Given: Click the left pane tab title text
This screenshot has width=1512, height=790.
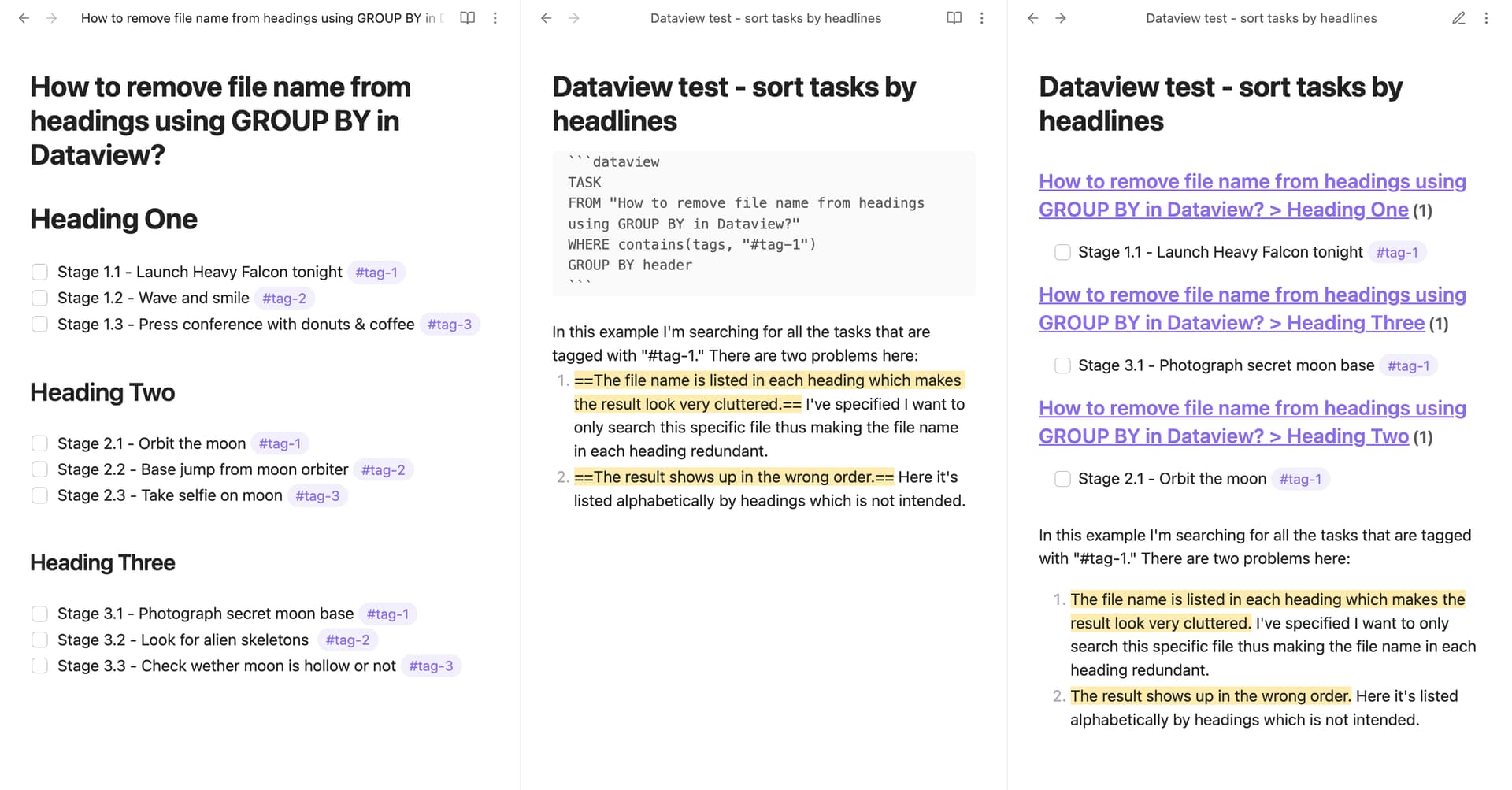Looking at the screenshot, I should point(262,18).
